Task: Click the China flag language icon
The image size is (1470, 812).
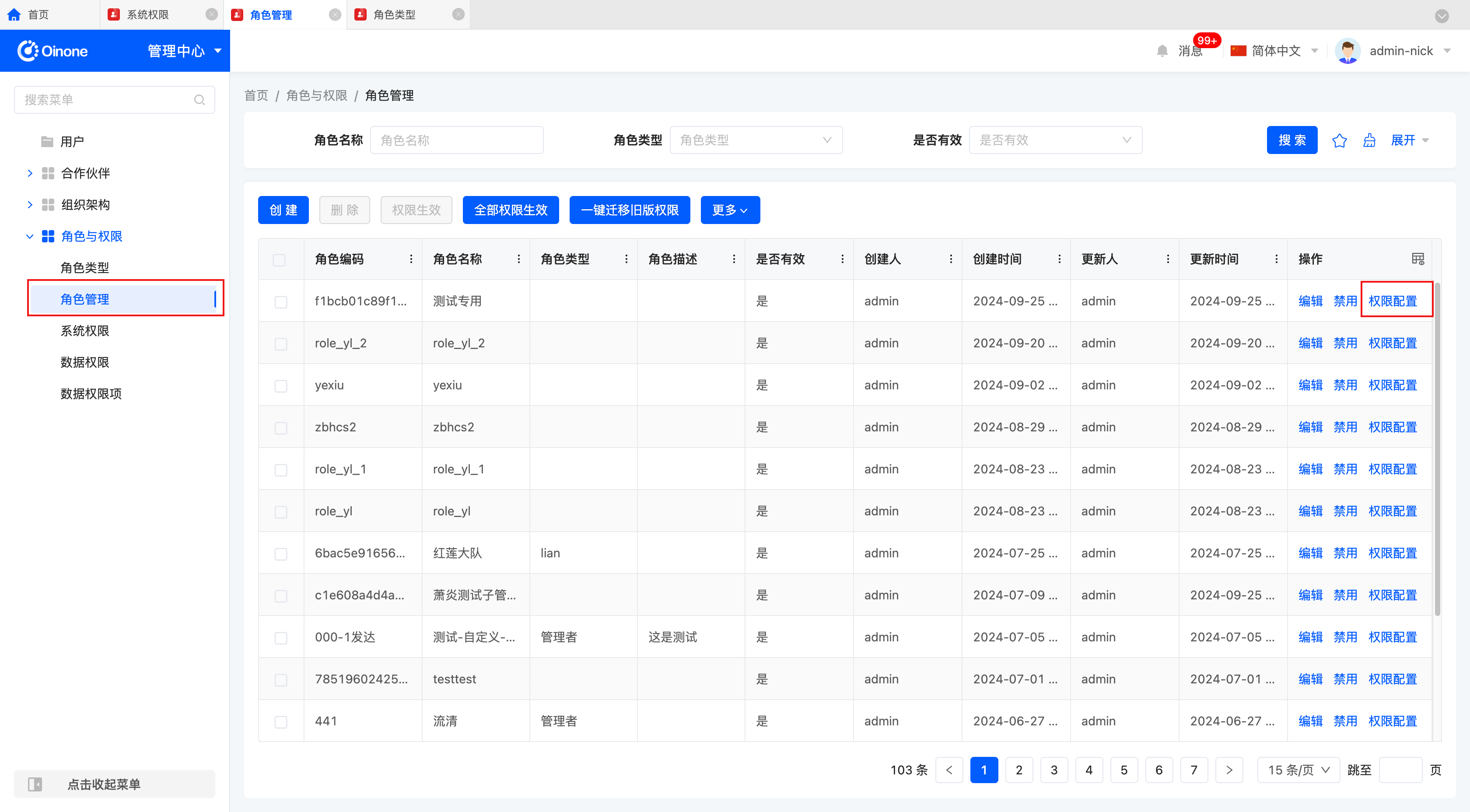Action: (x=1238, y=51)
